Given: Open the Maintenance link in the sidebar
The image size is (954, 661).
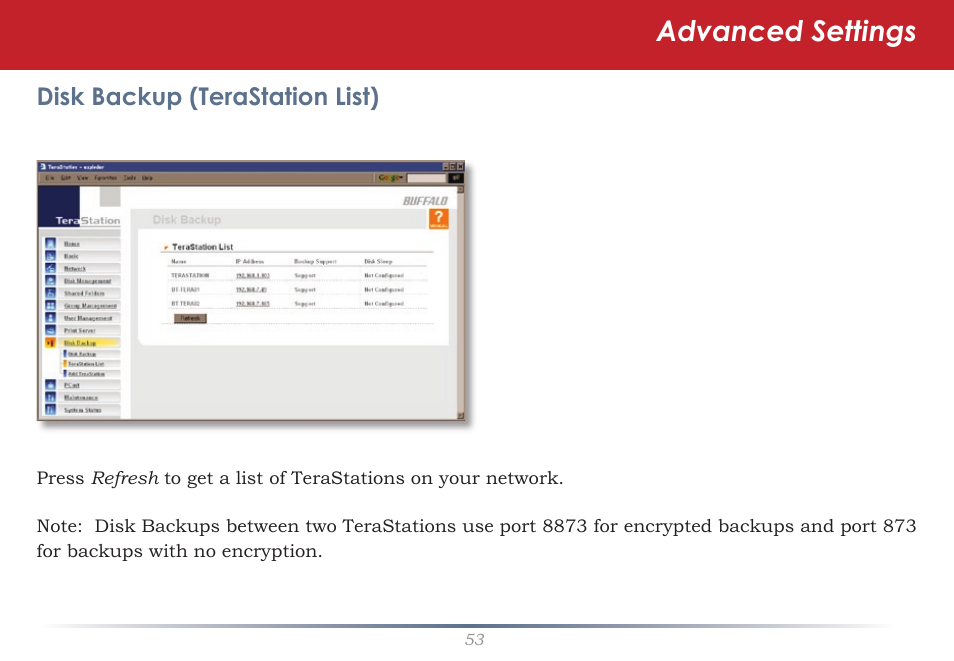Looking at the screenshot, I should 81,397.
